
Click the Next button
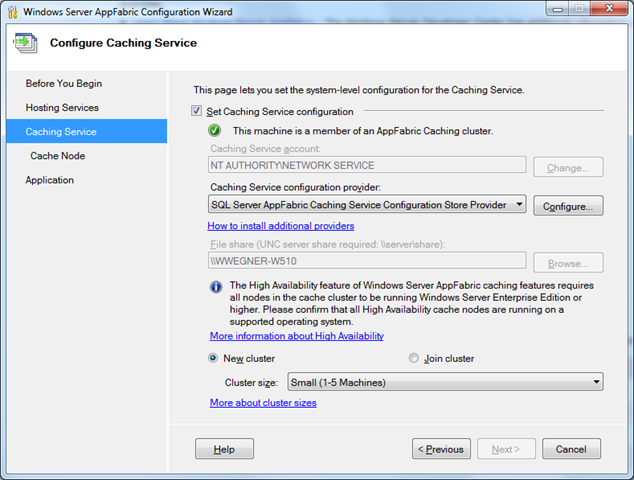506,449
